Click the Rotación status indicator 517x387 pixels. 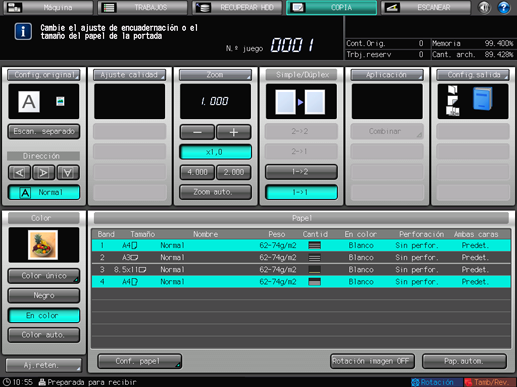437,382
